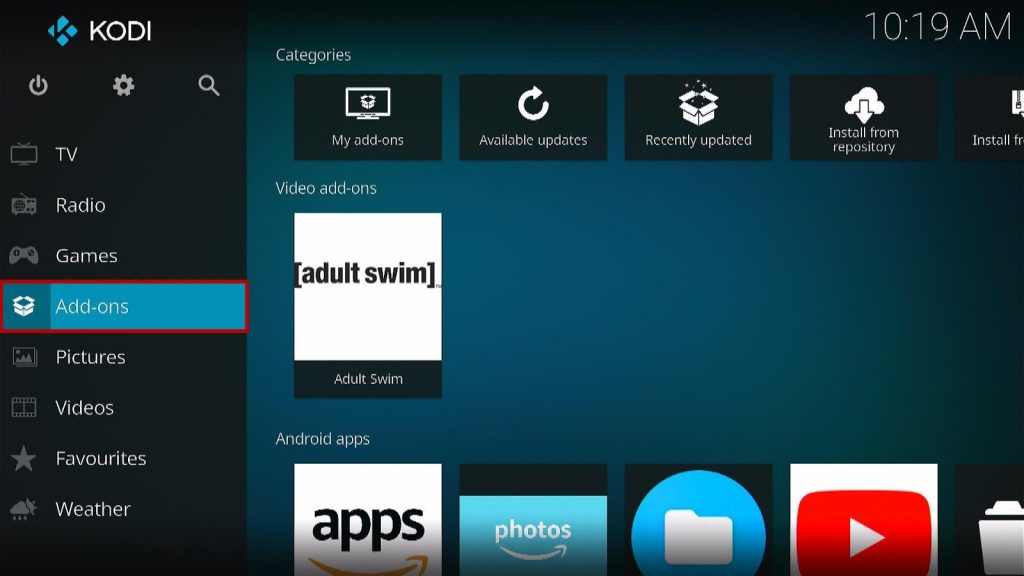This screenshot has height=576, width=1024.
Task: Click the Add-ons box icon in sidebar
Action: tap(24, 306)
